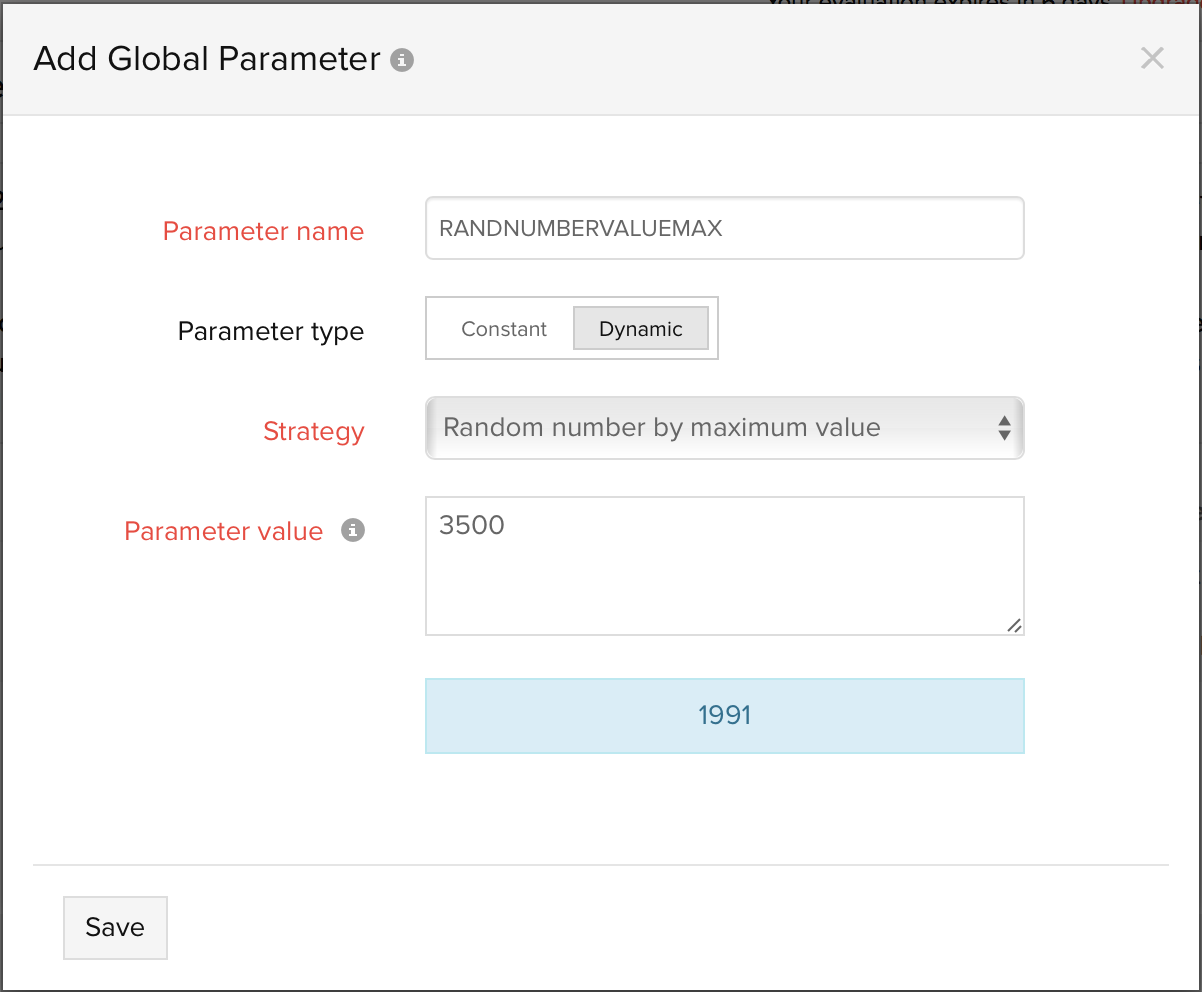
Task: Click the red Strategy label
Action: click(313, 431)
